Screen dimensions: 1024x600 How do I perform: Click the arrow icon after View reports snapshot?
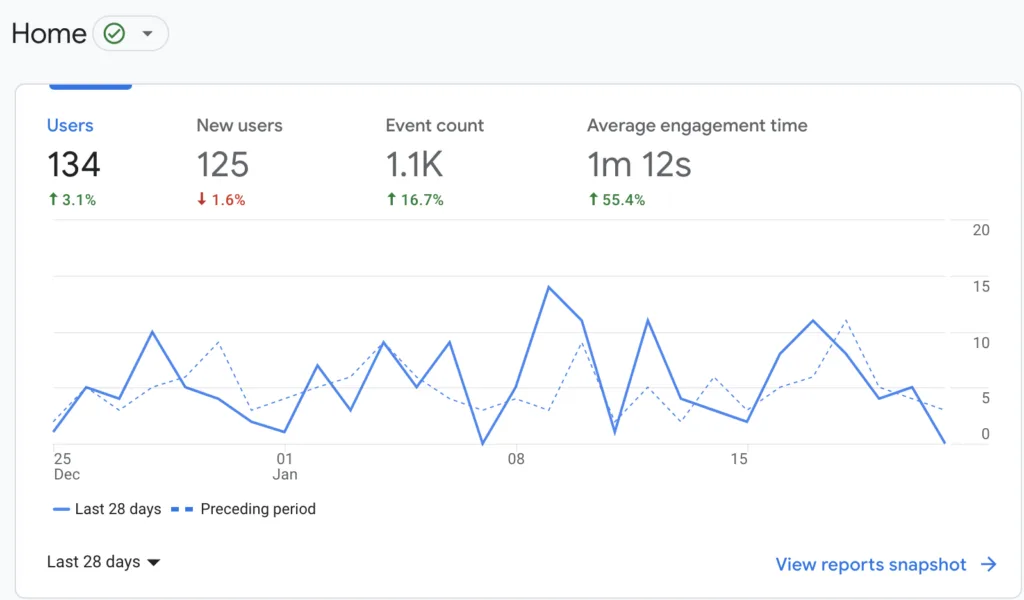tap(989, 564)
